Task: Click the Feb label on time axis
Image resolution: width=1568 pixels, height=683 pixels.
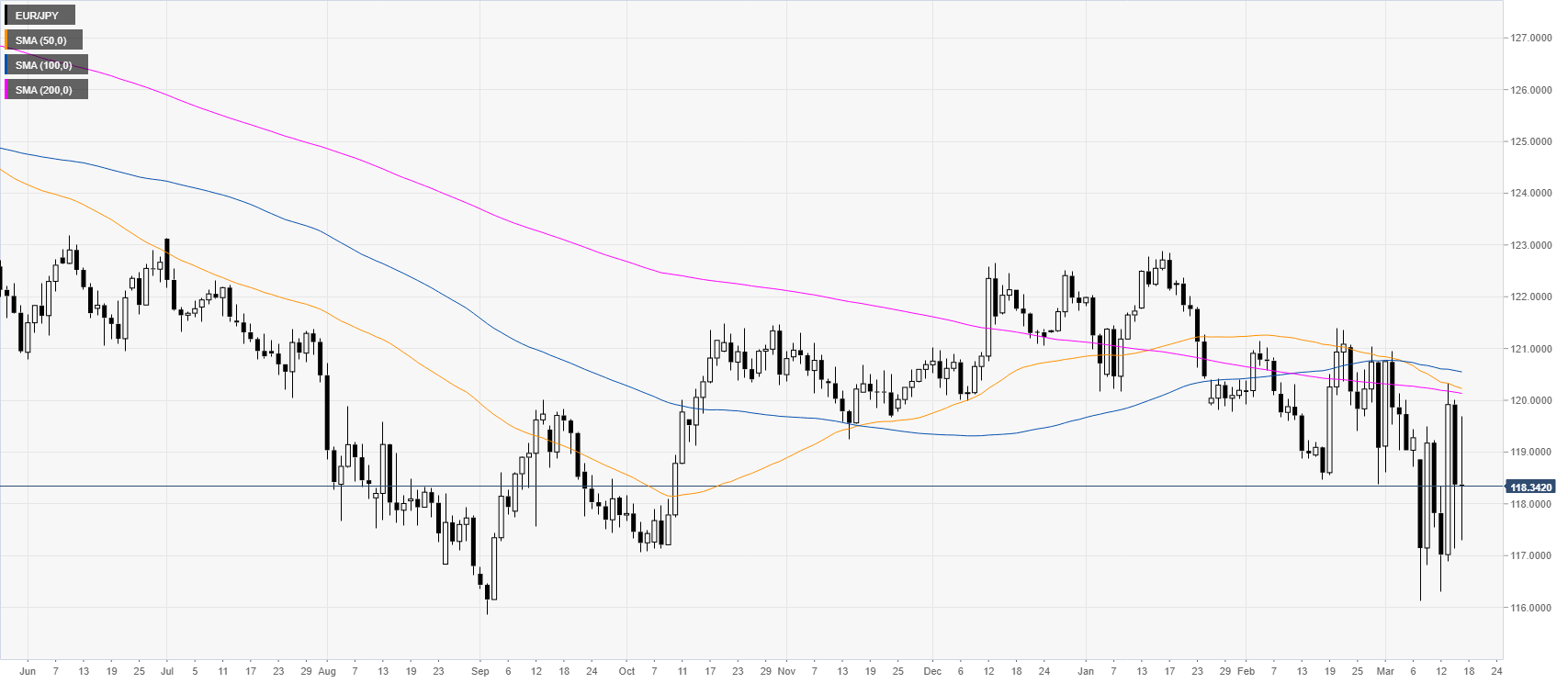Action: coord(1246,671)
